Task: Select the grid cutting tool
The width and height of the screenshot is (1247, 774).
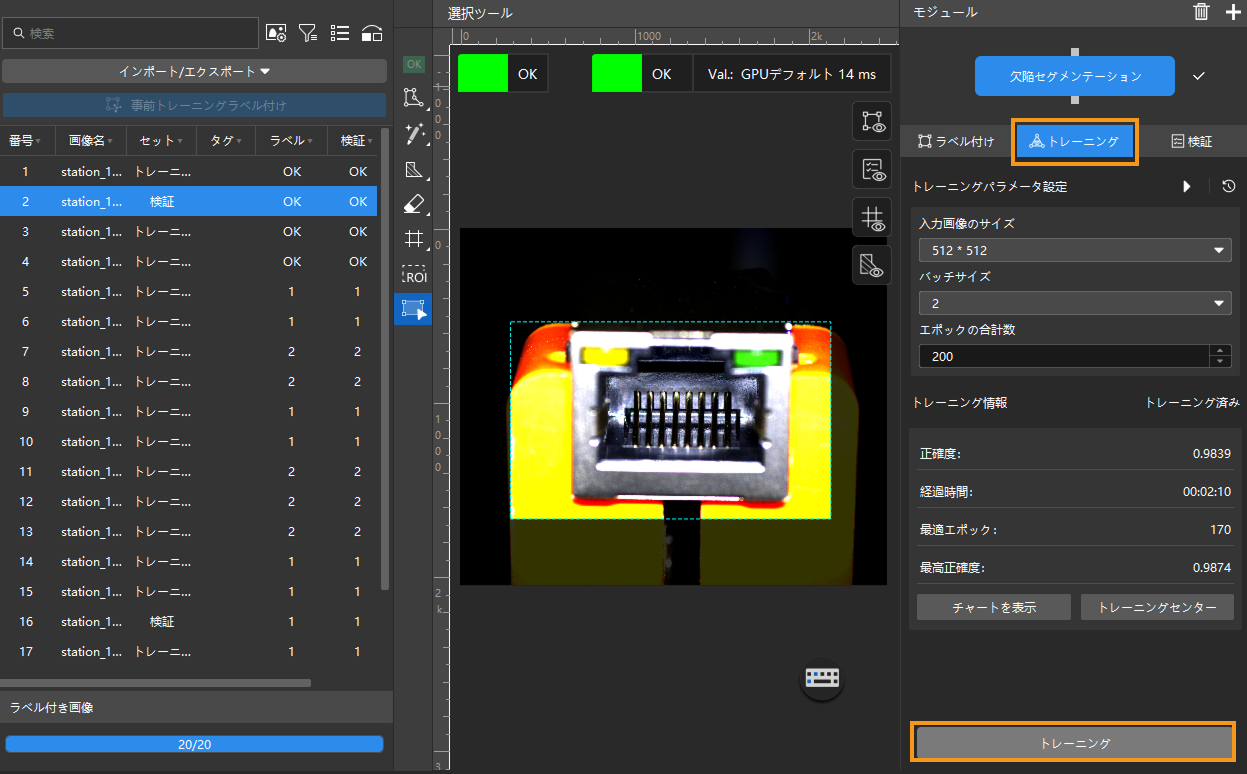Action: 412,239
